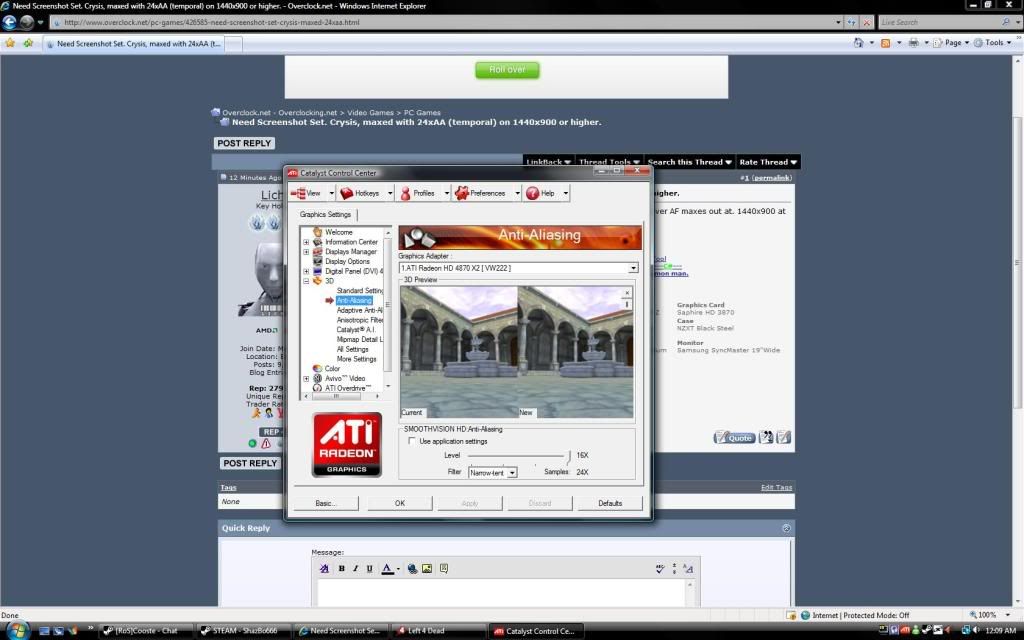
Task: Select Display Options in the tree
Action: click(347, 261)
